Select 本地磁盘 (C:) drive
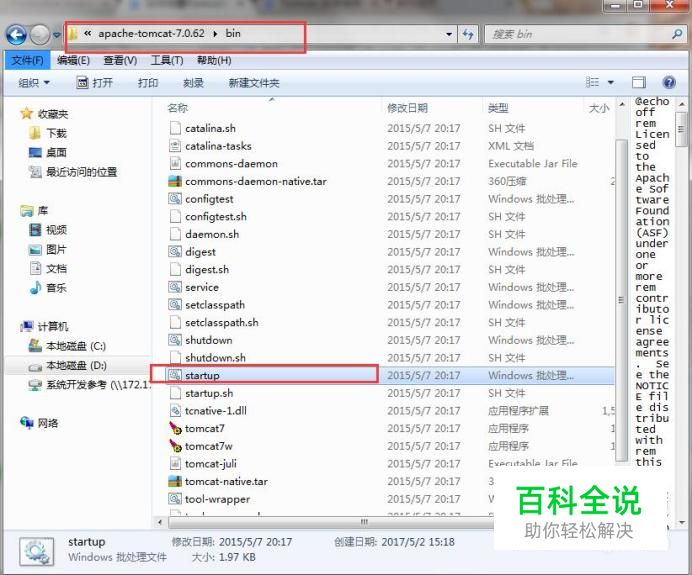The image size is (692, 575). (67, 346)
